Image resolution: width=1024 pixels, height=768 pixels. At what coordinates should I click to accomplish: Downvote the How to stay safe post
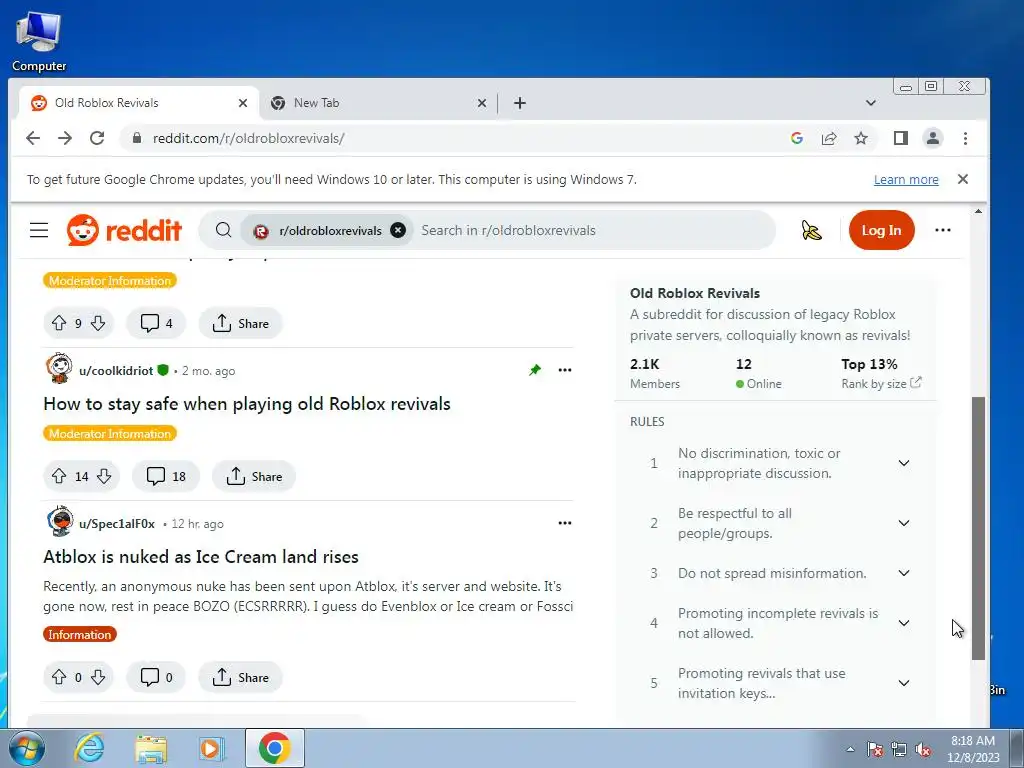(104, 476)
